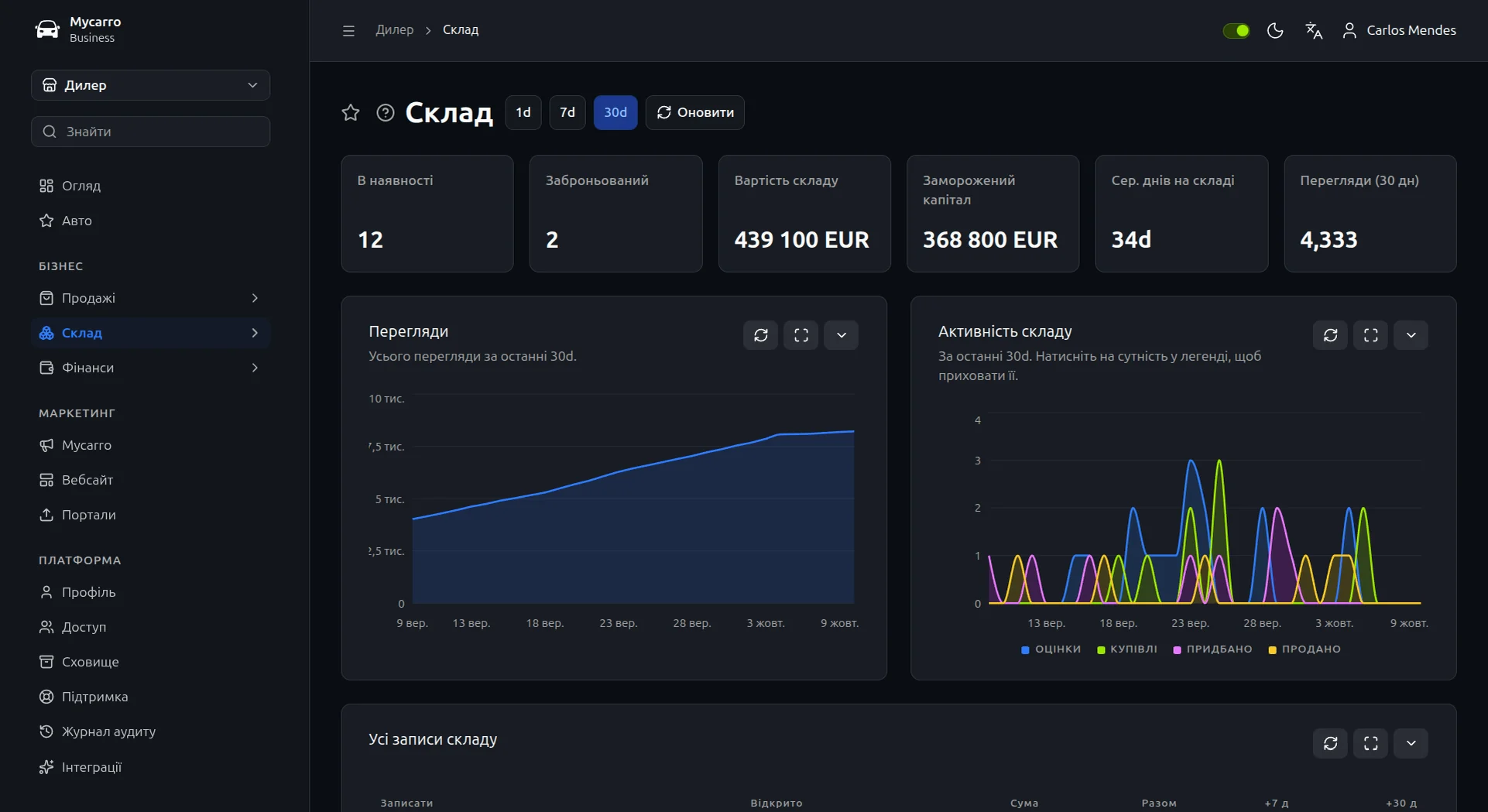Collapse the Активність складу panel chevron
The height and width of the screenshot is (812, 1488).
pyautogui.click(x=1411, y=335)
